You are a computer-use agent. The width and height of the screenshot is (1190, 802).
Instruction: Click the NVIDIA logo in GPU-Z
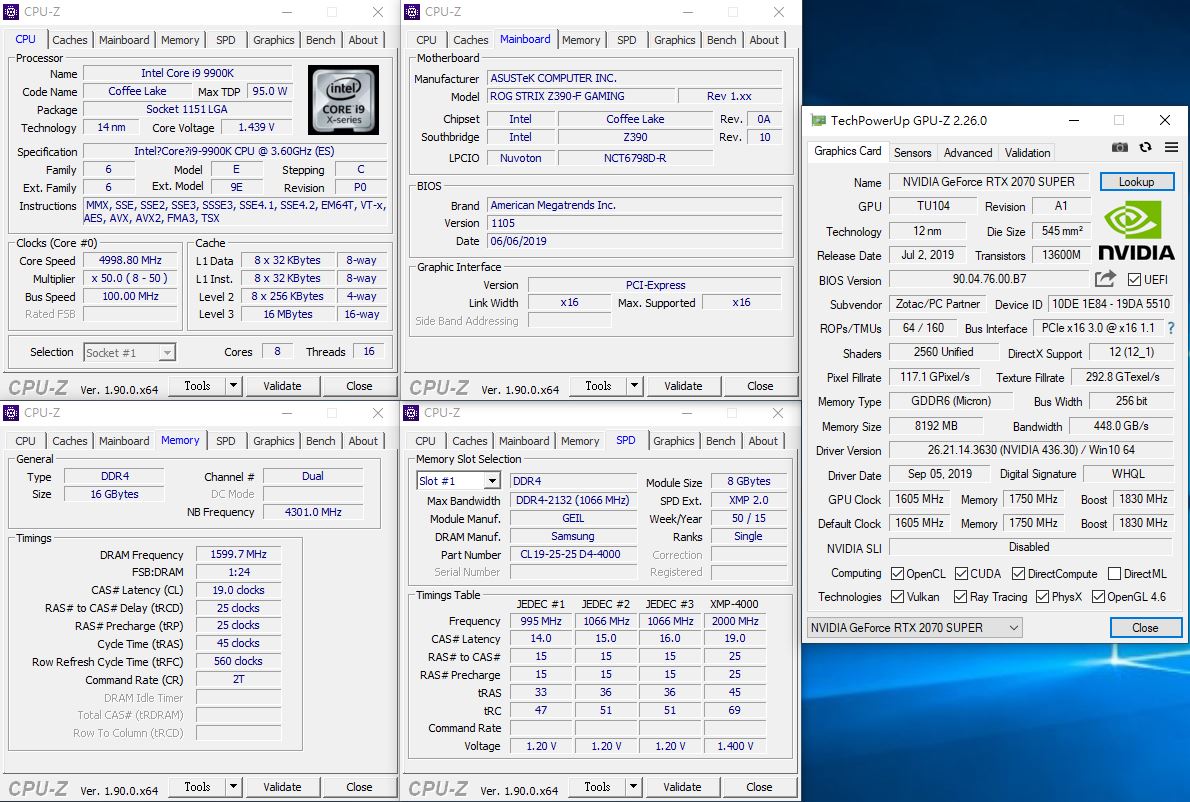pyautogui.click(x=1135, y=230)
